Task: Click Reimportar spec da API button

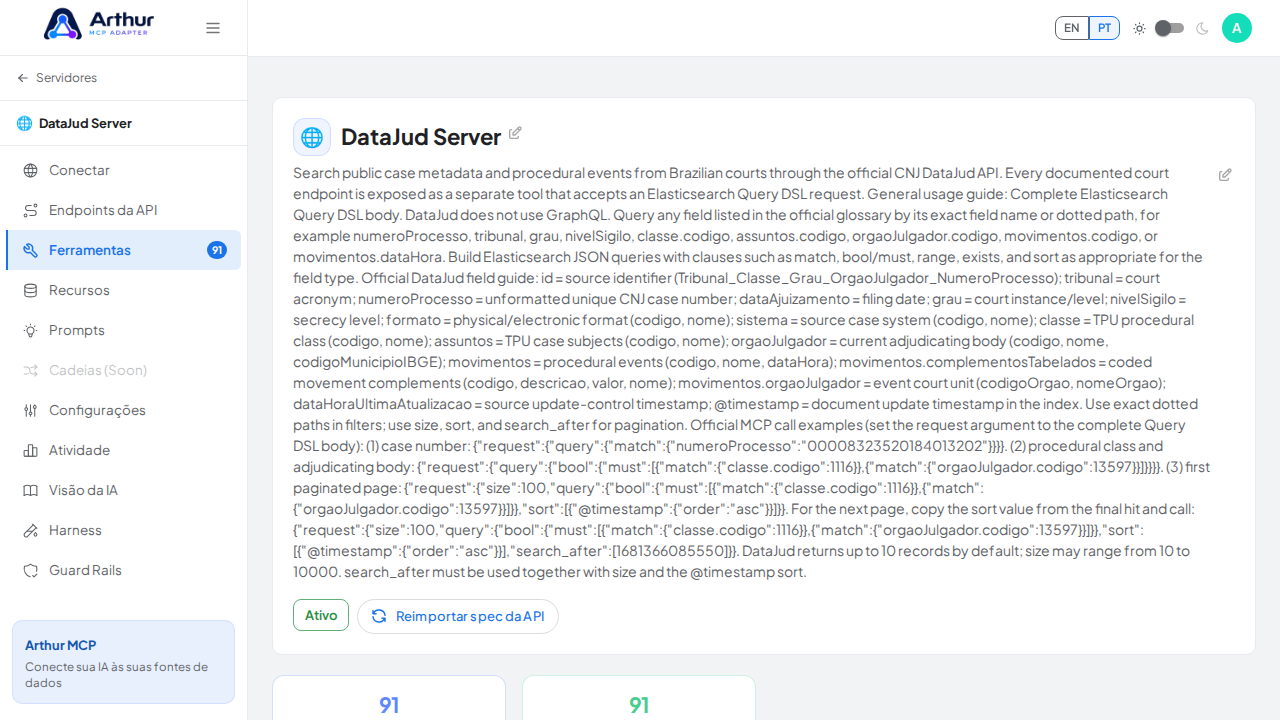Action: [458, 616]
